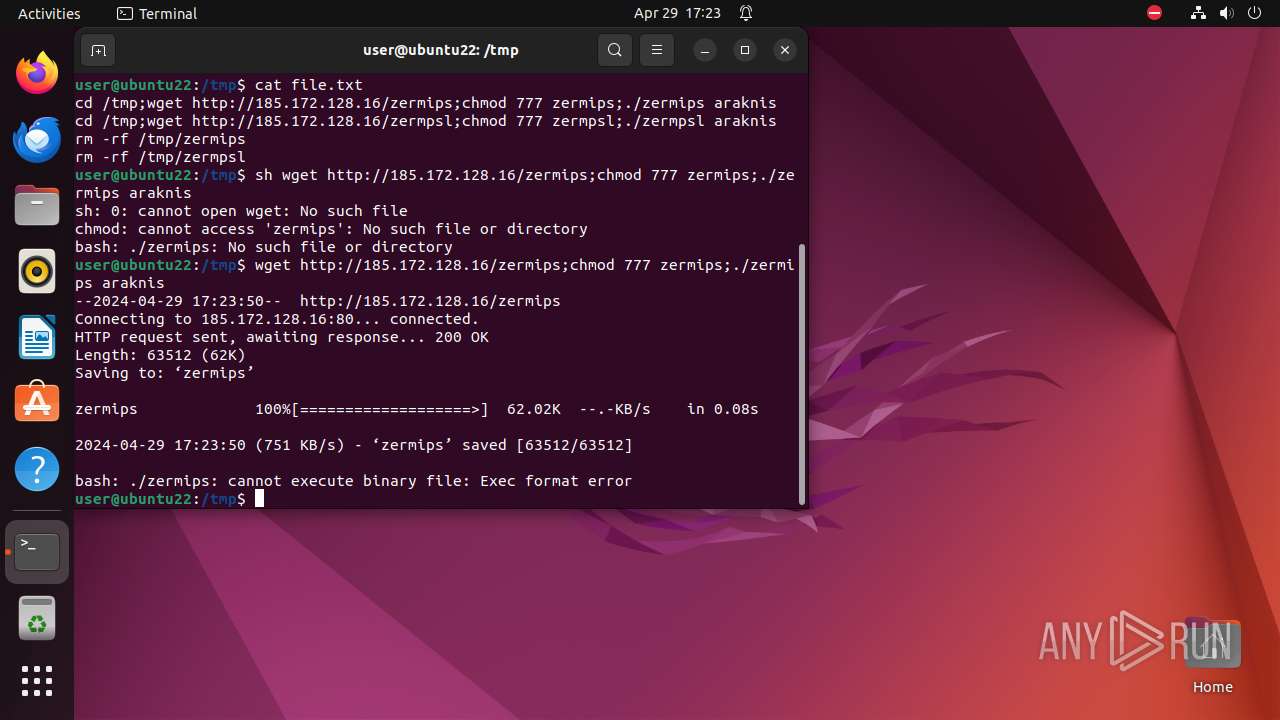Screen dimensions: 1280x720
Task: Click 'Connecting to 185.172.128.16:80... connected.' line
Action: click(277, 319)
